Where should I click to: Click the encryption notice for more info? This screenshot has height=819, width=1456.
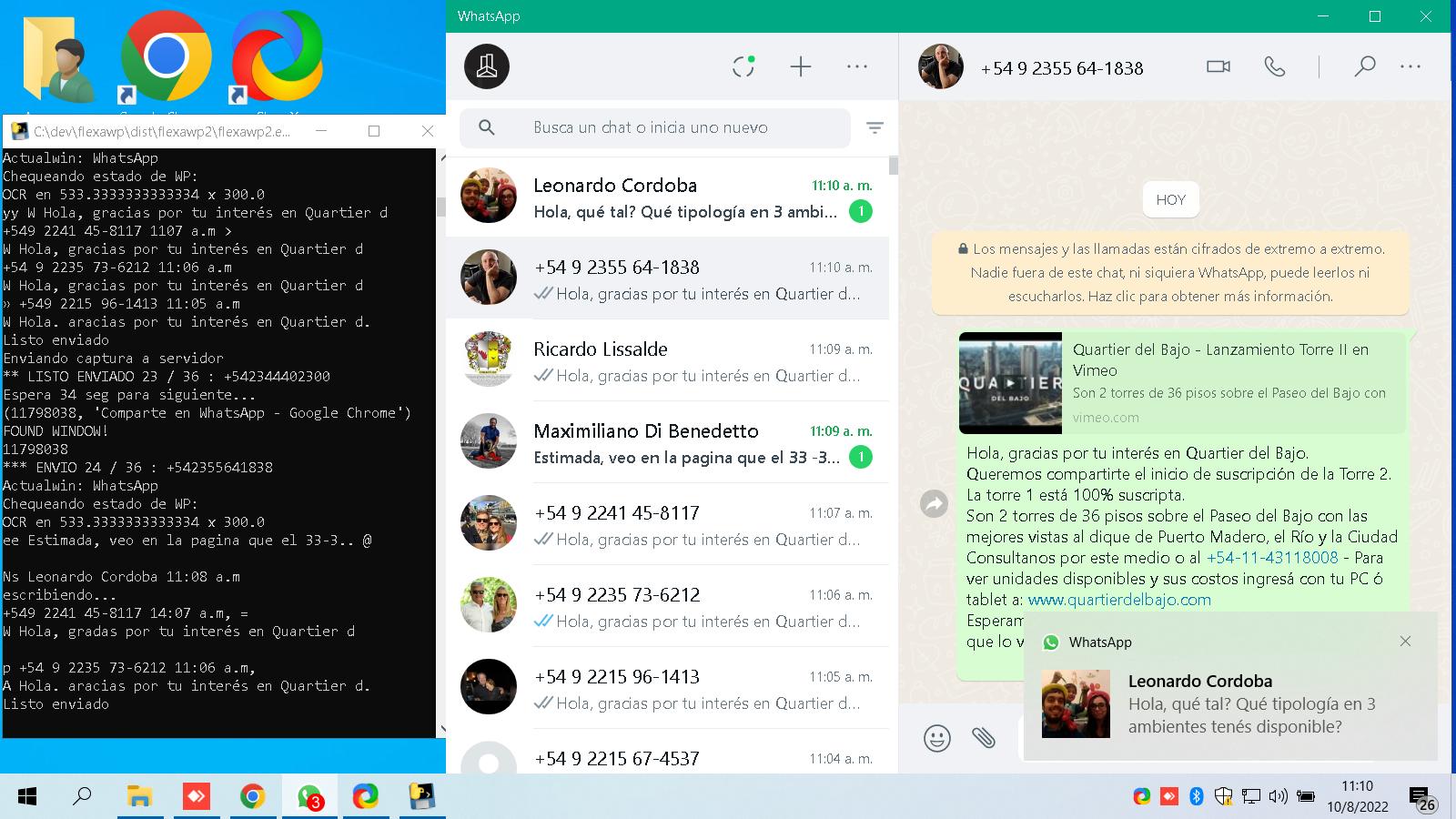1170,272
